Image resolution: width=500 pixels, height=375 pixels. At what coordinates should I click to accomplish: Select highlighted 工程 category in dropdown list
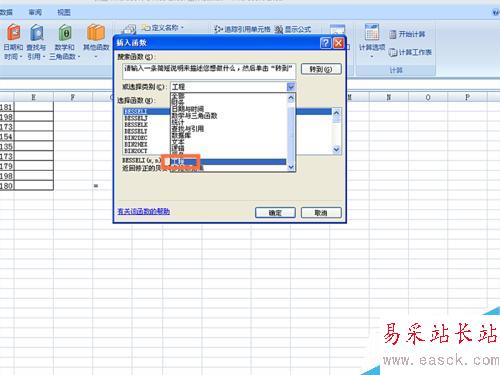(x=228, y=162)
